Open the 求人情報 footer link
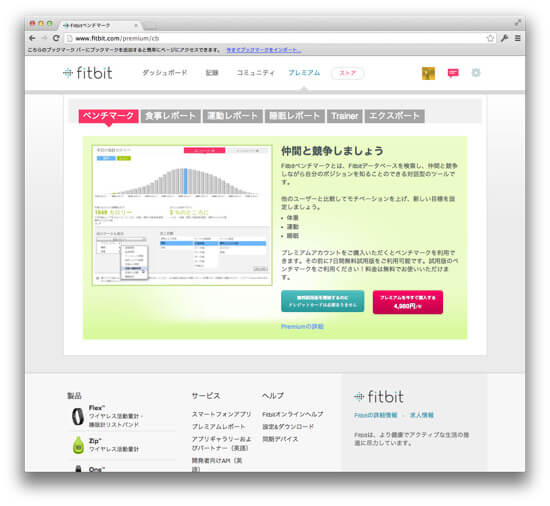Viewport: 550px width, 506px height. click(422, 415)
